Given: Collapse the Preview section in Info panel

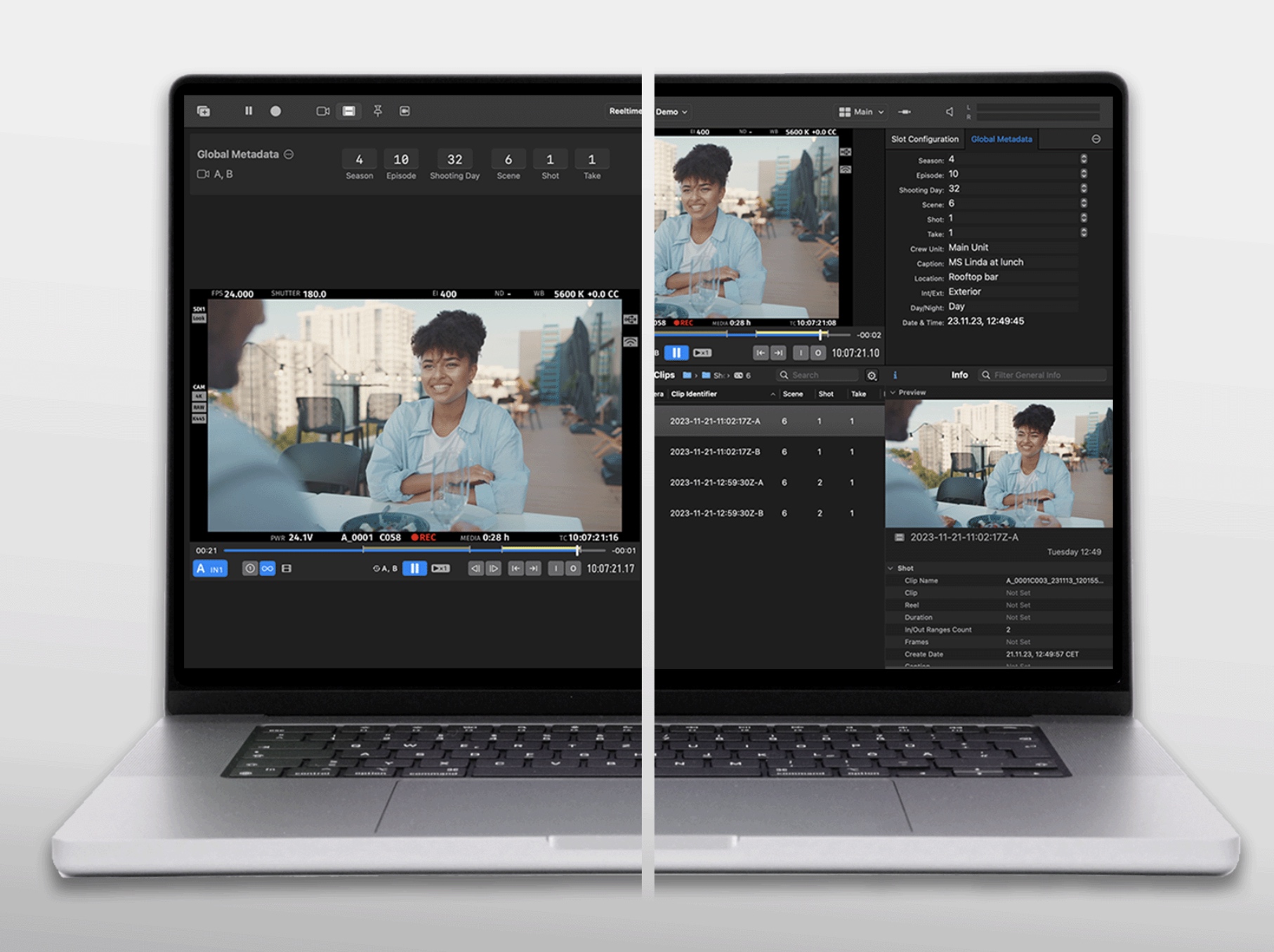Looking at the screenshot, I should 893,392.
